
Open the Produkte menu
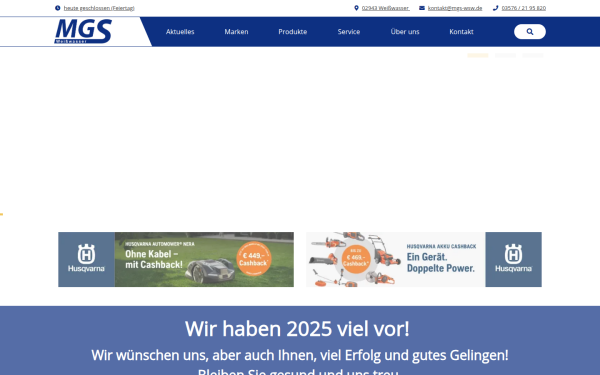pos(292,32)
